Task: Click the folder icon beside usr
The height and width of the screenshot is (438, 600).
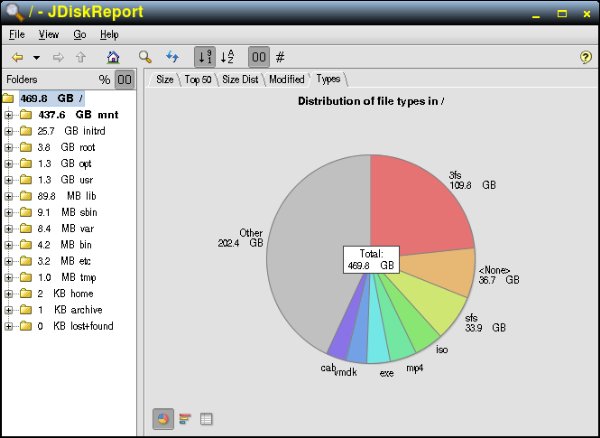Action: click(26, 180)
